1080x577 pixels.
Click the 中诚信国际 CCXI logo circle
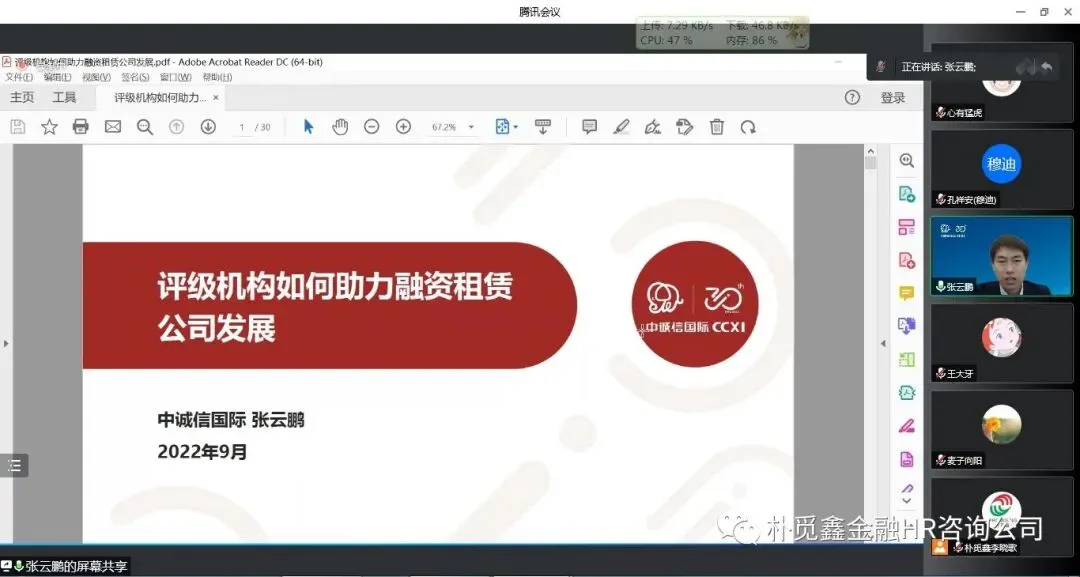[x=694, y=304]
